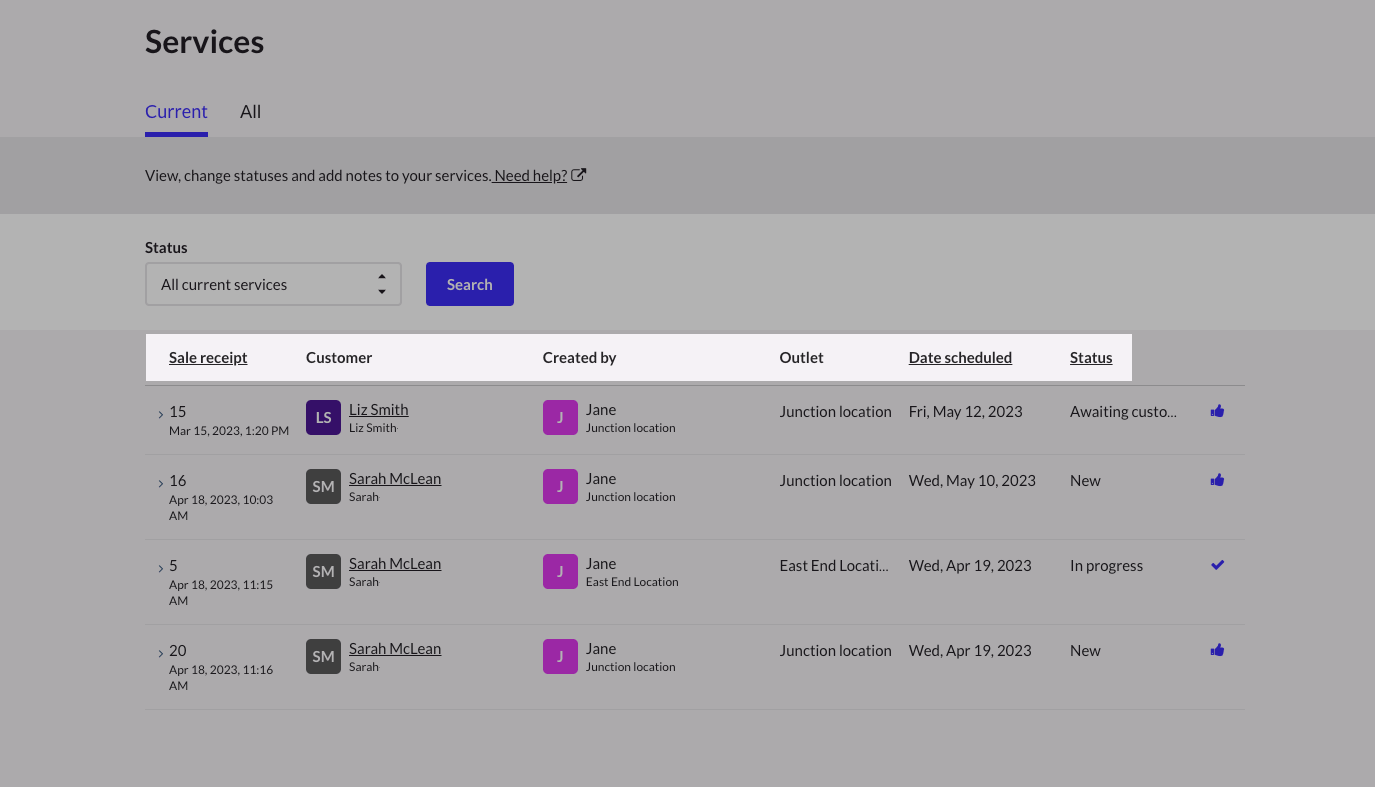Click checkmark icon for receipt 5
This screenshot has width=1375, height=787.
click(1217, 565)
